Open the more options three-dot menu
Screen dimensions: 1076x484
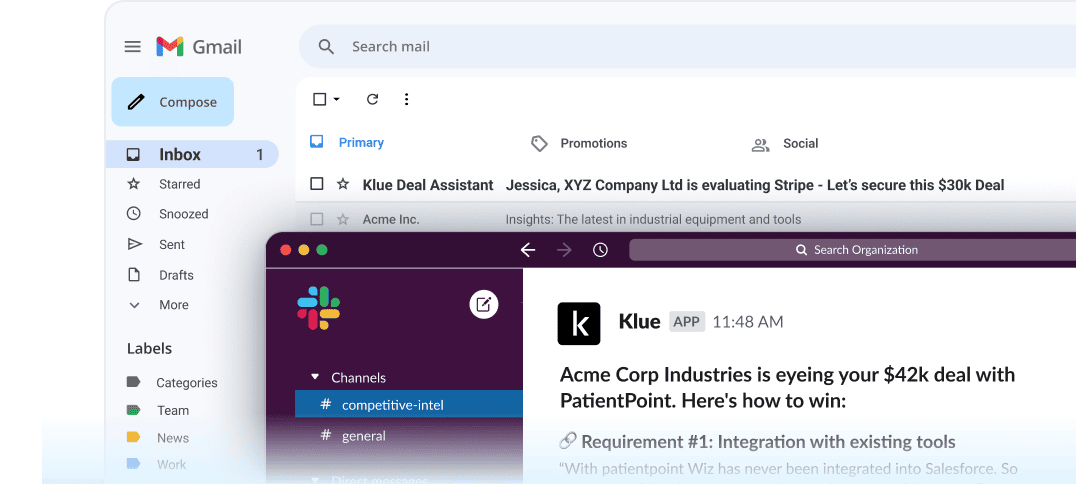406,100
